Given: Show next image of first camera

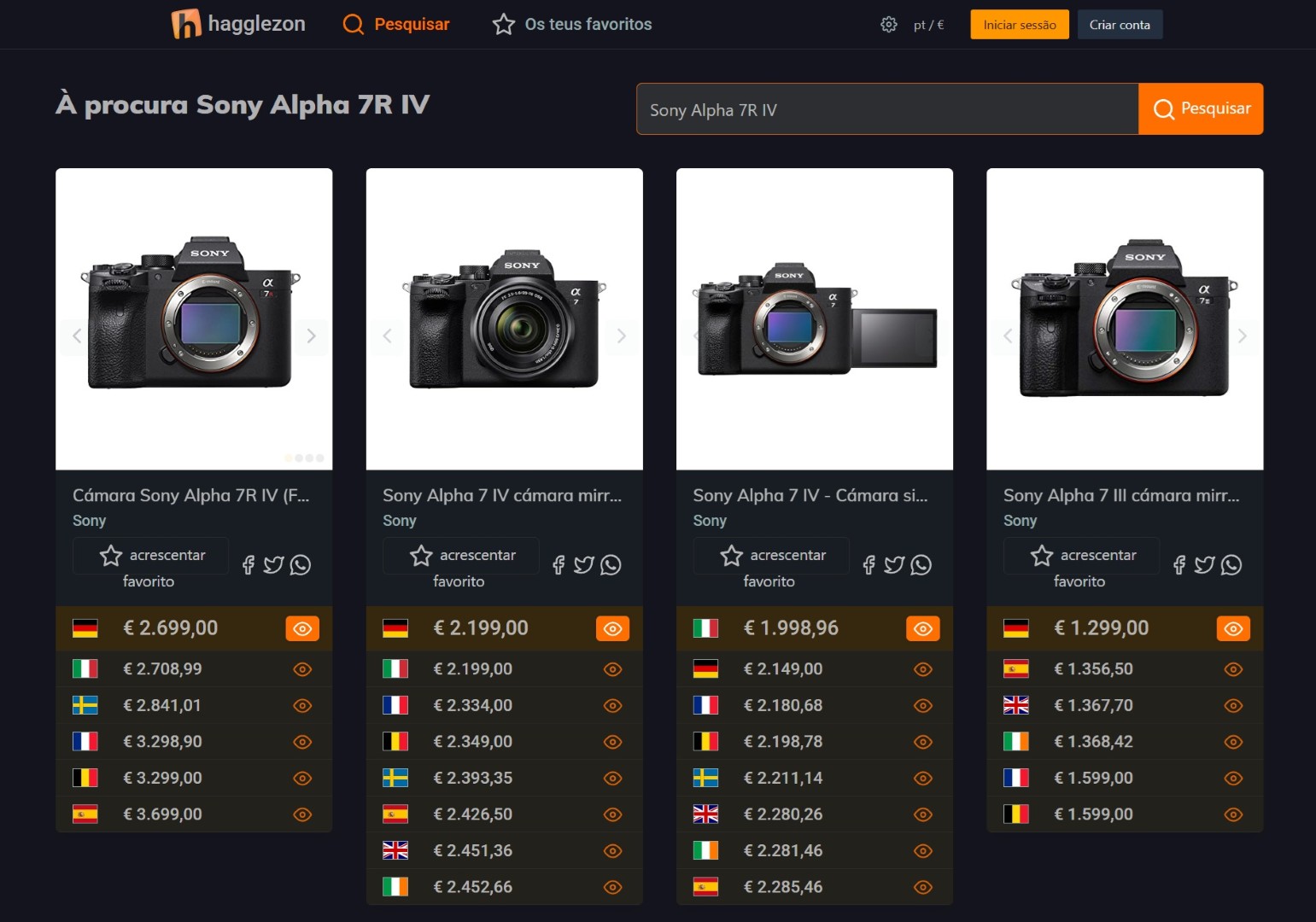Looking at the screenshot, I should pos(311,336).
